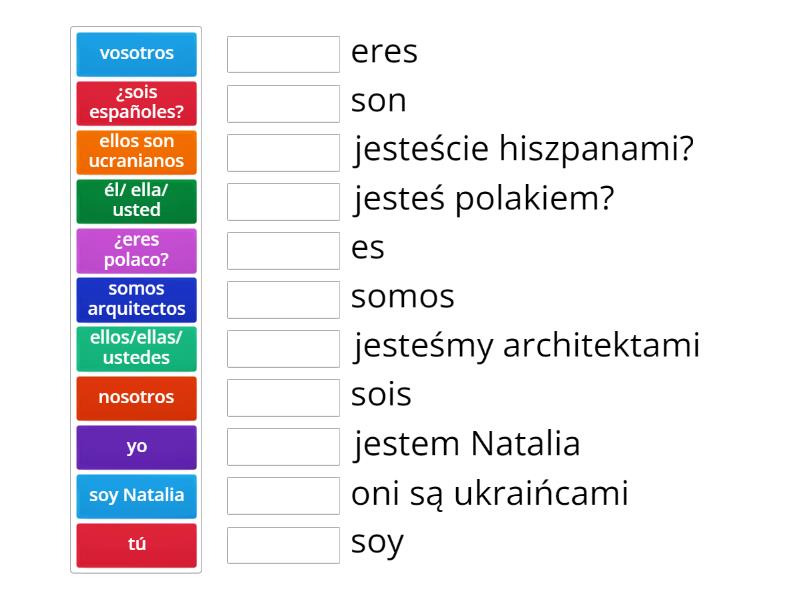Select the red 'tú' tile
Viewport: 800px width, 600px height.
click(x=136, y=544)
